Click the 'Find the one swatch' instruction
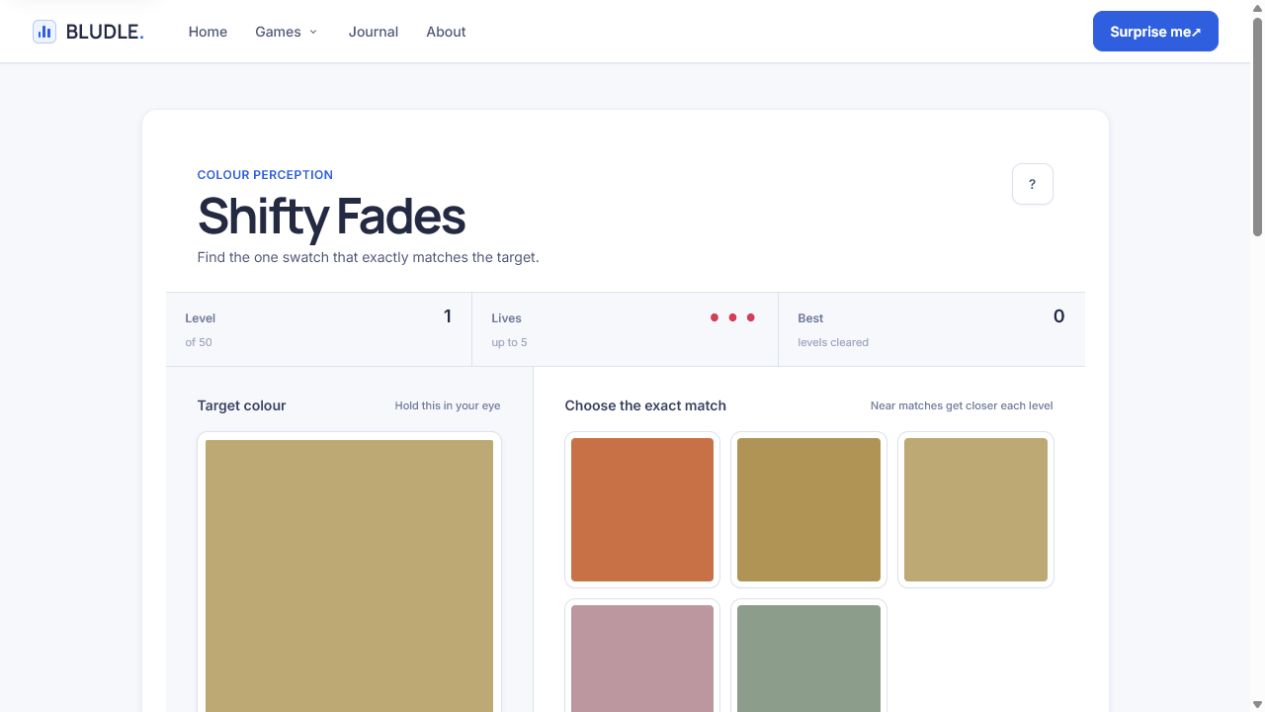The height and width of the screenshot is (712, 1265). pyautogui.click(x=368, y=257)
